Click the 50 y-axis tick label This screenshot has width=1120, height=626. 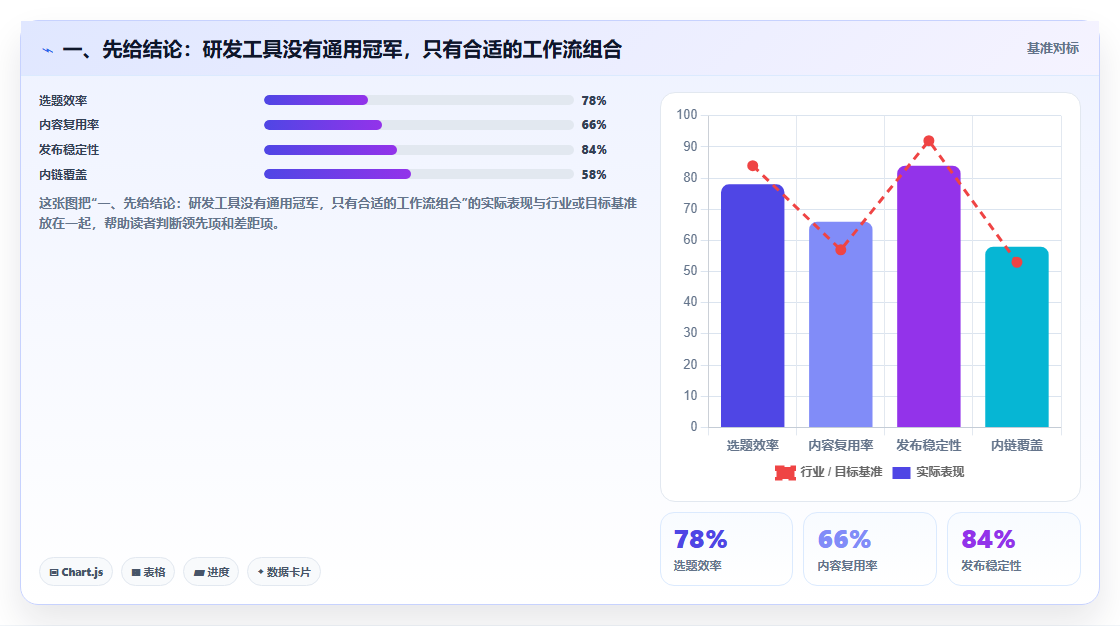pos(690,271)
